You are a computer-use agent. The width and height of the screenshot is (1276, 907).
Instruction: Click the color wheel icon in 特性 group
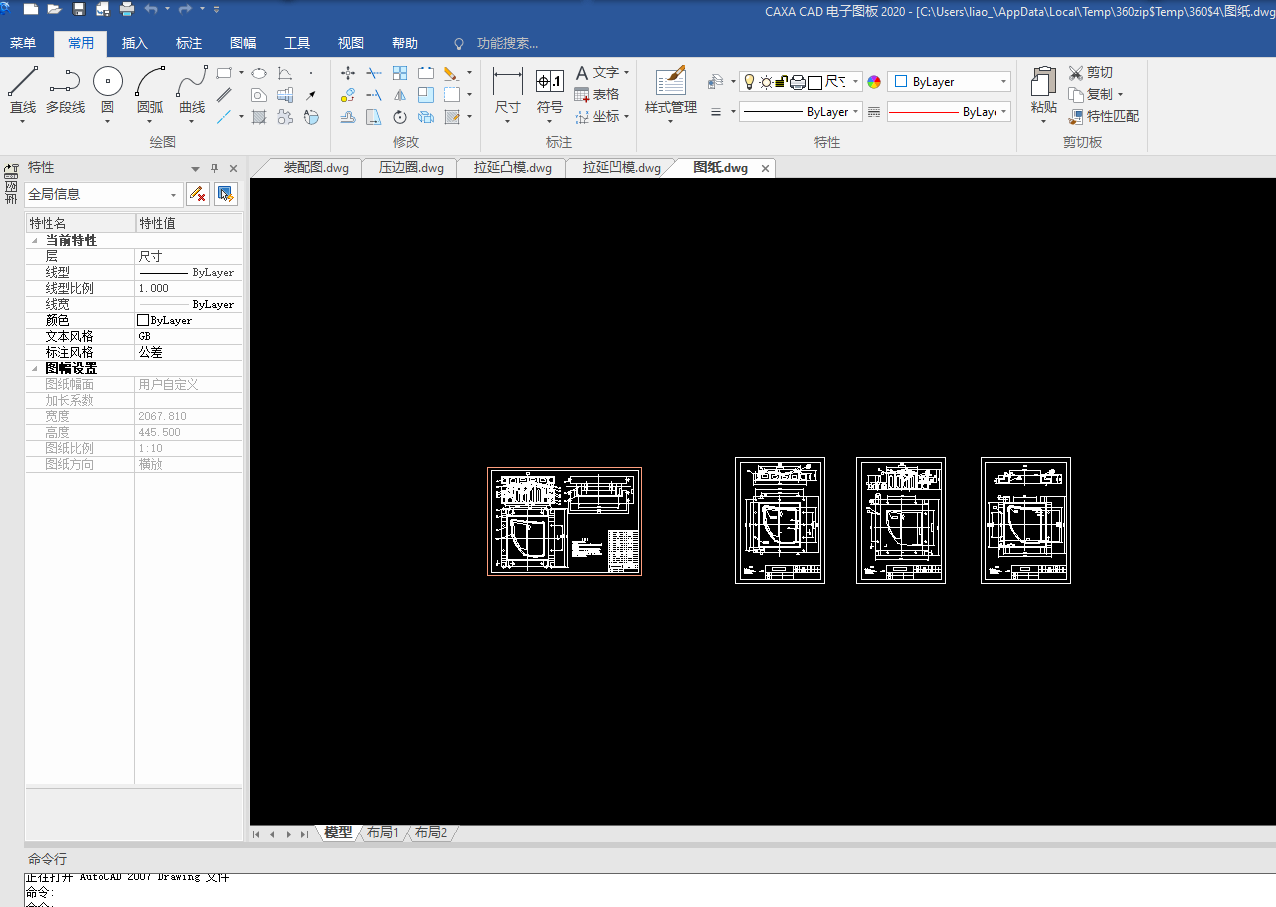(874, 82)
